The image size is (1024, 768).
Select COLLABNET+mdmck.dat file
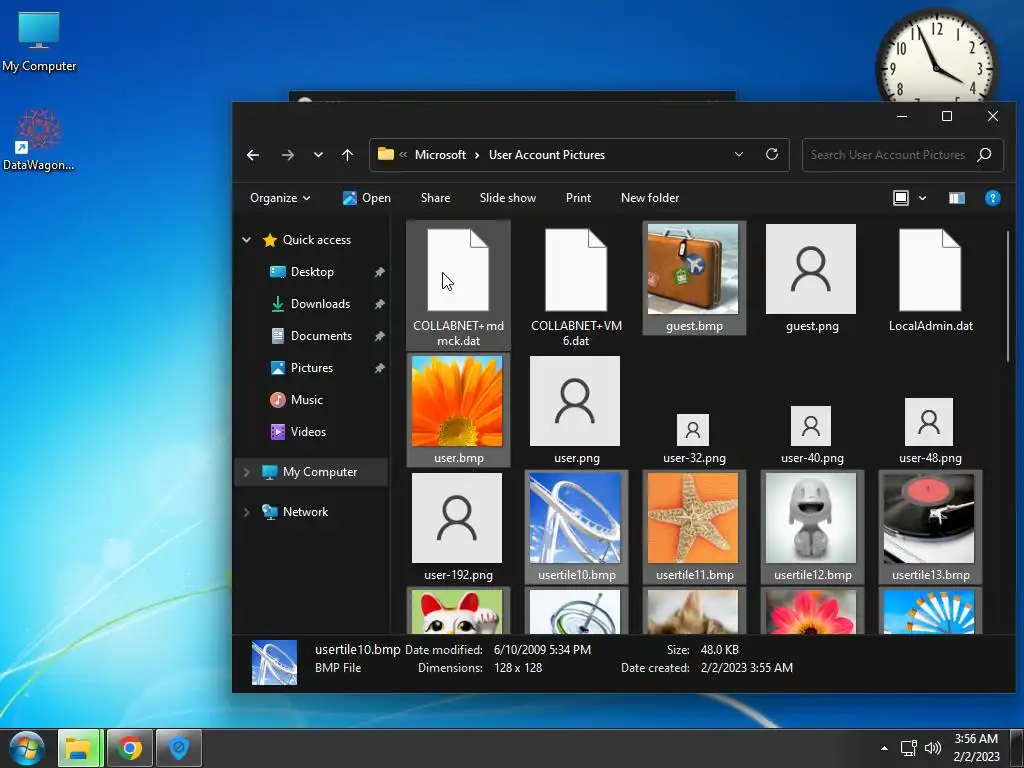pos(458,285)
